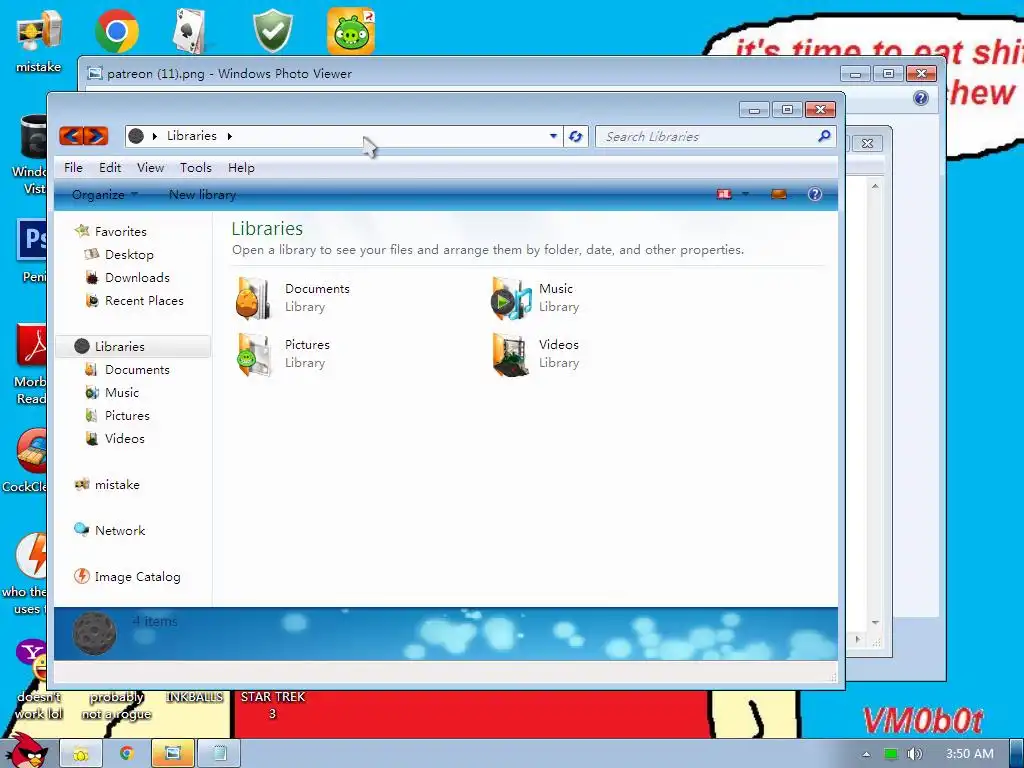Screen dimensions: 1024x768
Task: Select Documents in the navigation tree
Action: tap(128, 370)
